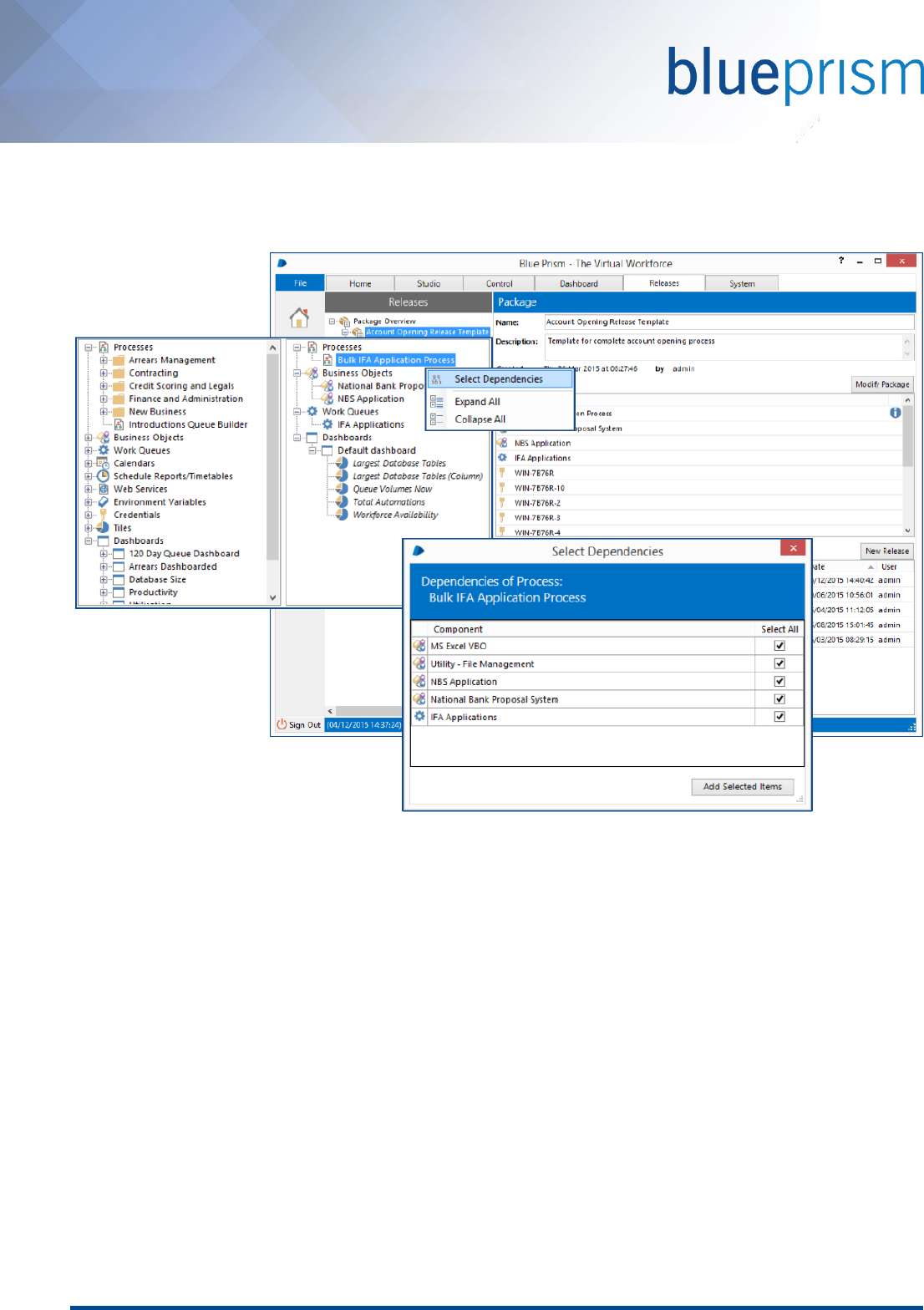The width and height of the screenshot is (924, 1310).
Task: Click the Schedule Reports/Timetables clock icon
Action: [x=103, y=476]
